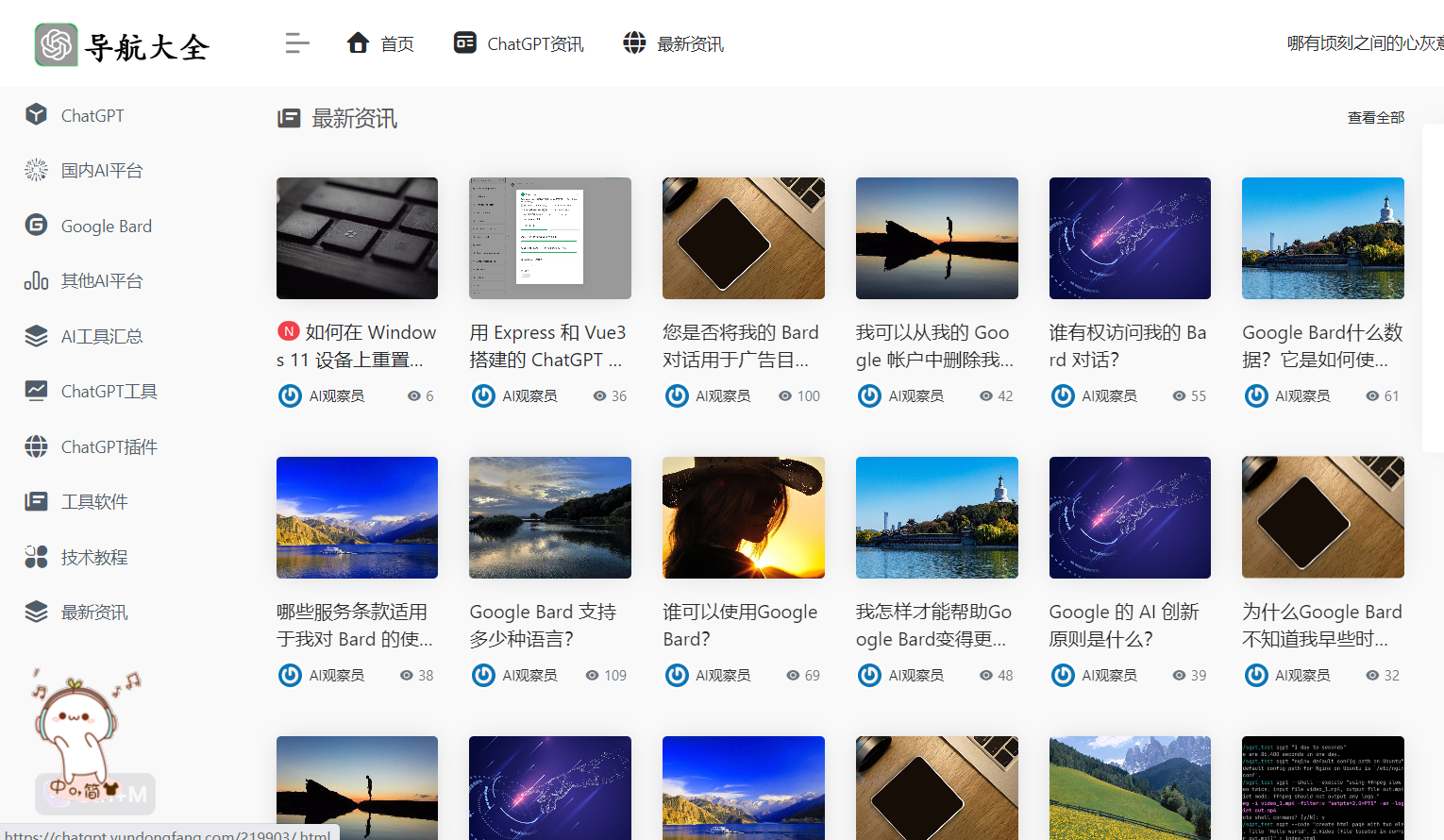Click the globe icon beside top 最新资讯
Image resolution: width=1444 pixels, height=840 pixels.
pos(634,42)
